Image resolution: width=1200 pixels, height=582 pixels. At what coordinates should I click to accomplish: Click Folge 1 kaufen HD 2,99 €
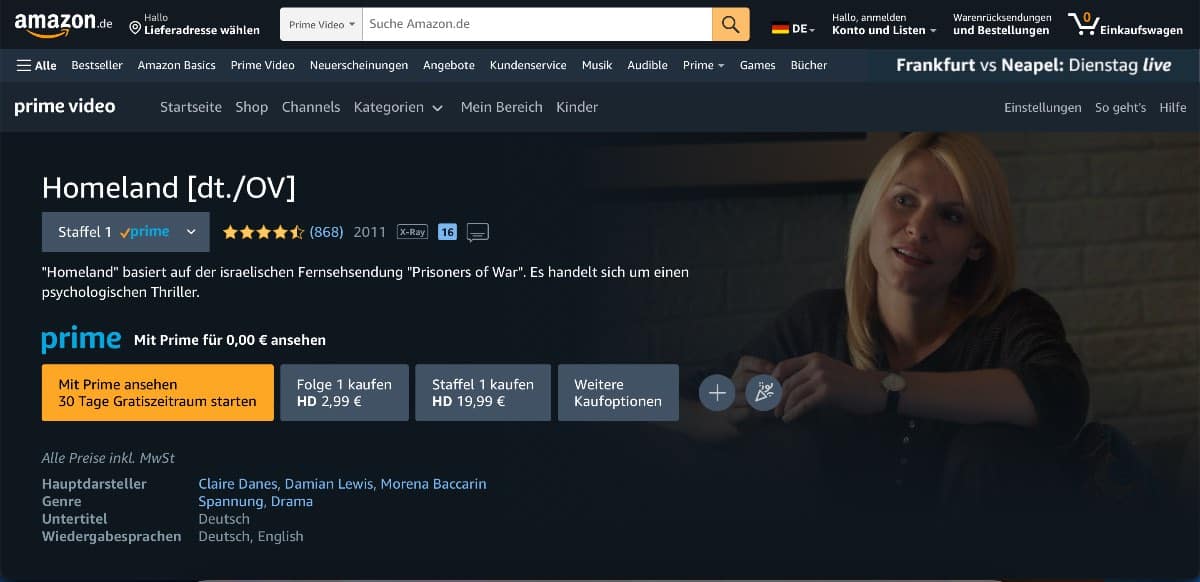click(x=345, y=393)
